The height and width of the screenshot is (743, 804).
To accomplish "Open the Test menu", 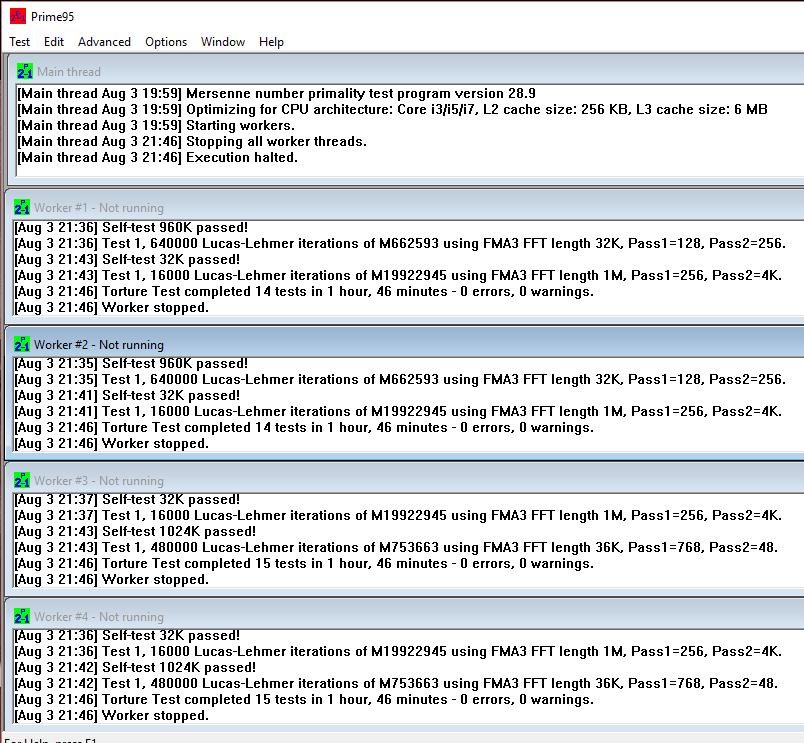I will (x=19, y=42).
